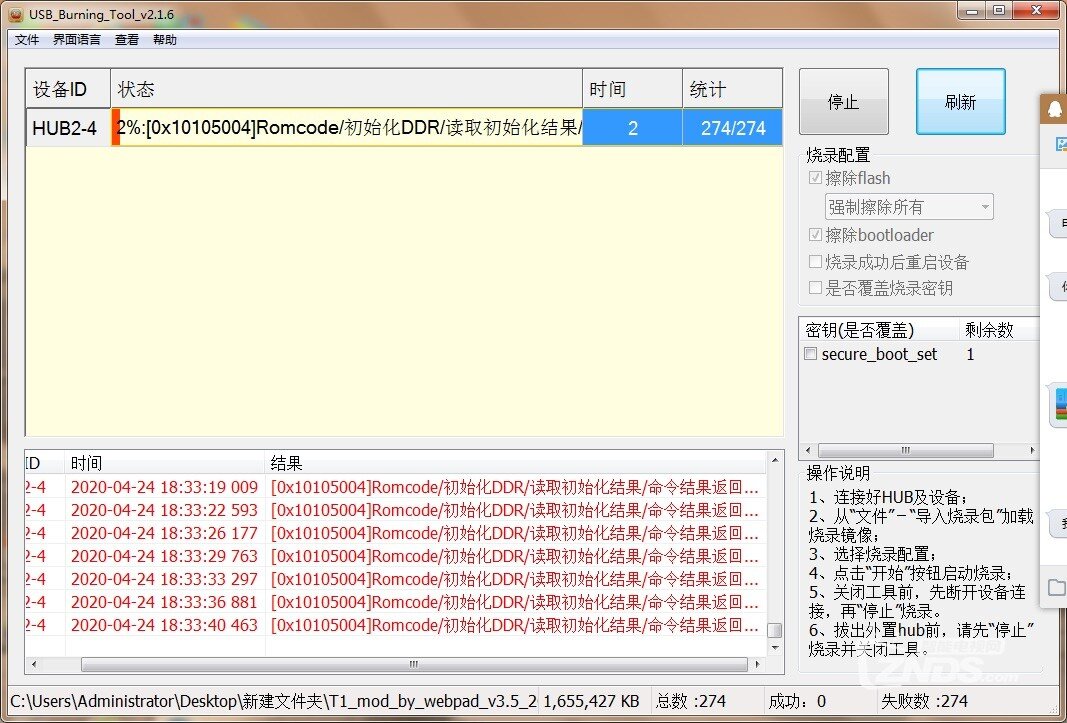Click the image file path in status bar
This screenshot has width=1067, height=723.
point(274,701)
